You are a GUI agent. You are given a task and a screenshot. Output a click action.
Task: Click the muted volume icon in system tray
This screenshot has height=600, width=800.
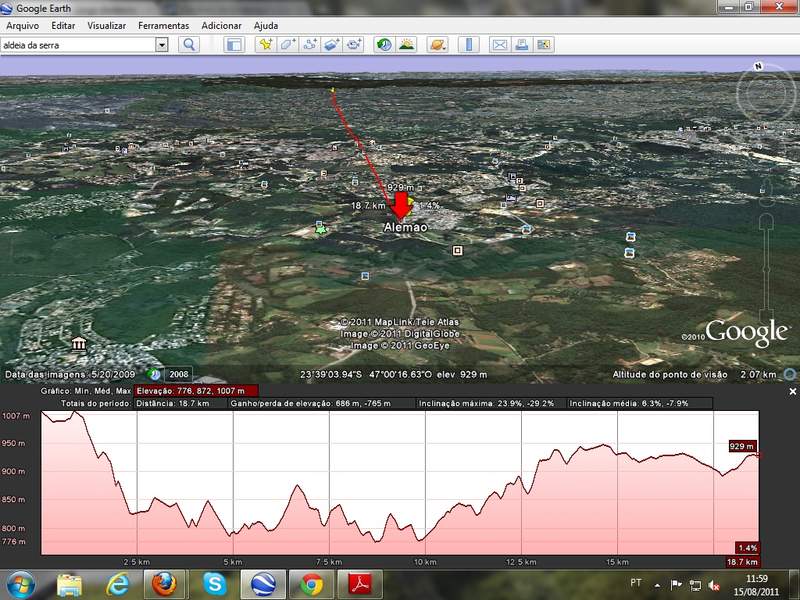click(714, 586)
